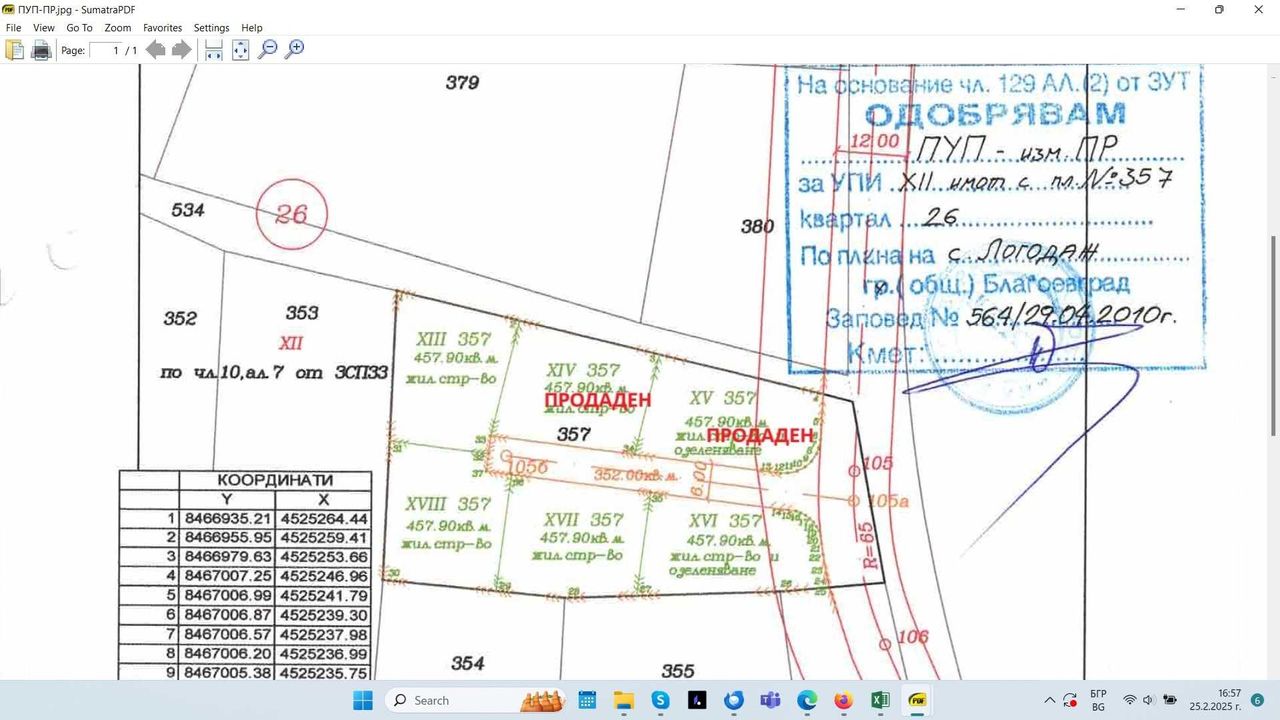
Task: Click the SumatraPDF title bar app icon
Action: pyautogui.click(x=8, y=9)
